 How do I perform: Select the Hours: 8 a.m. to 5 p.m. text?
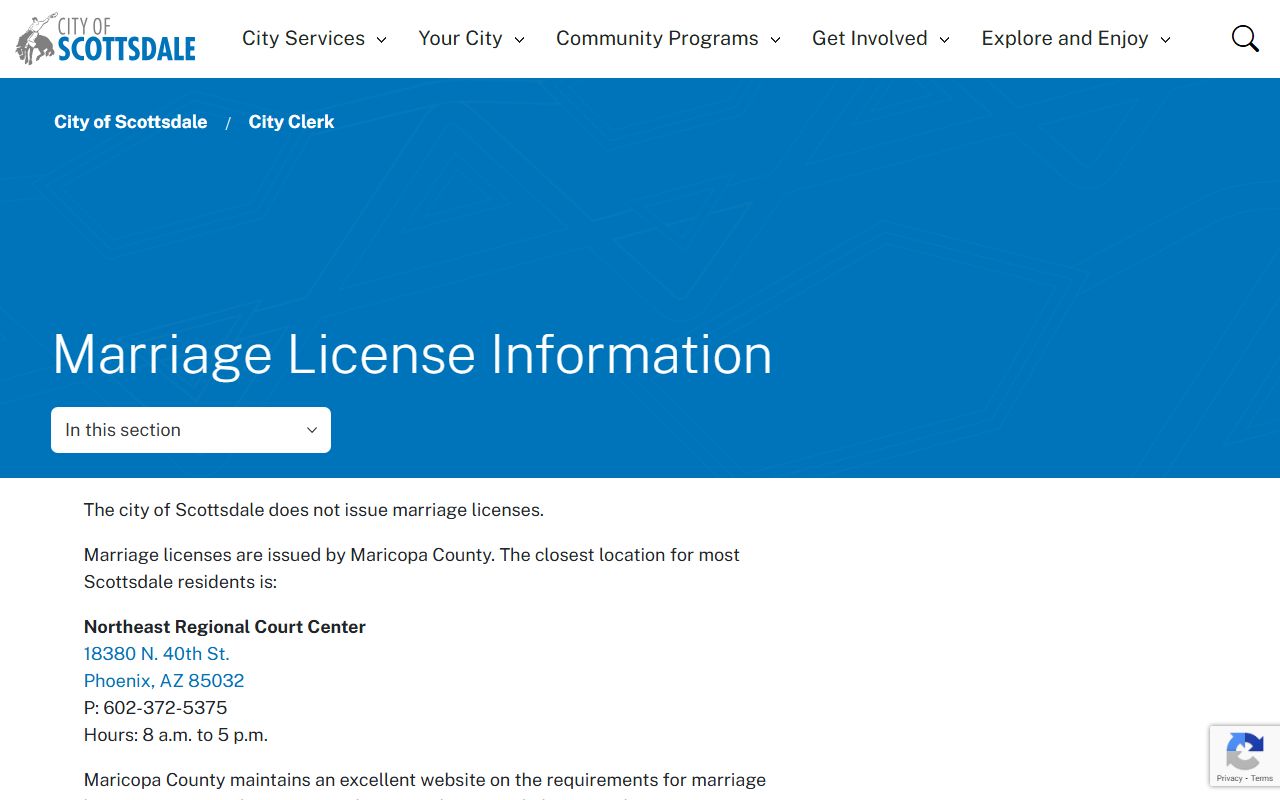click(176, 735)
